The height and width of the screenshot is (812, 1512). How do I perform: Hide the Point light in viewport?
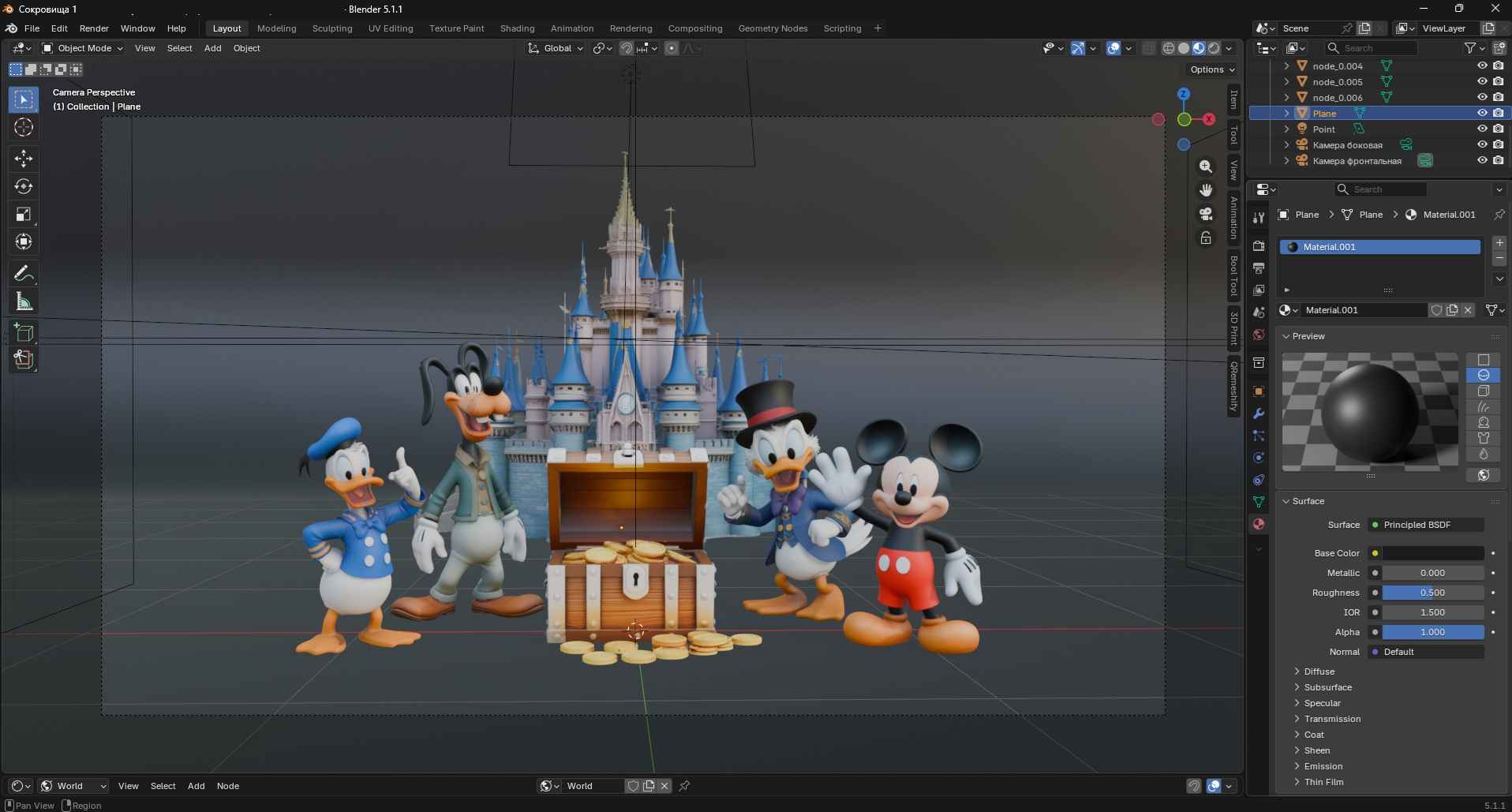click(x=1482, y=129)
